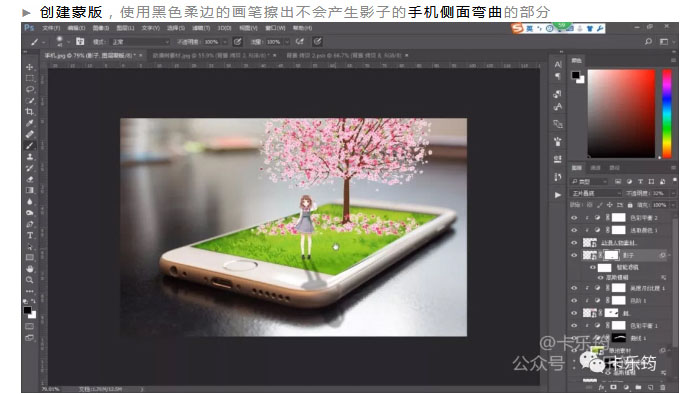Screen dimensions: 700x394
Task: Select the Rectangular Marquee tool
Action: [29, 78]
